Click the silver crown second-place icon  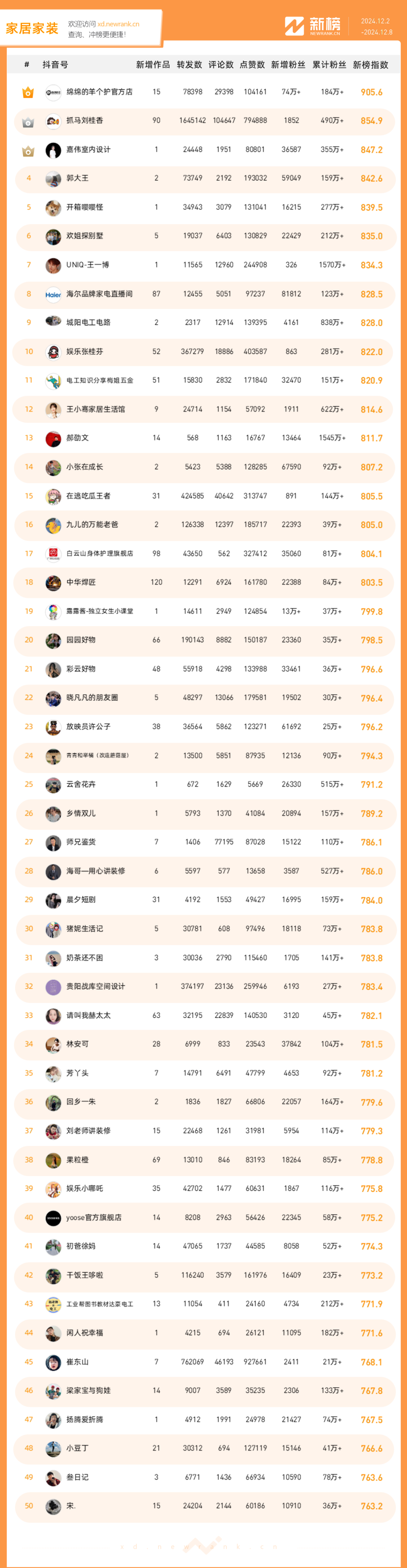tap(28, 122)
